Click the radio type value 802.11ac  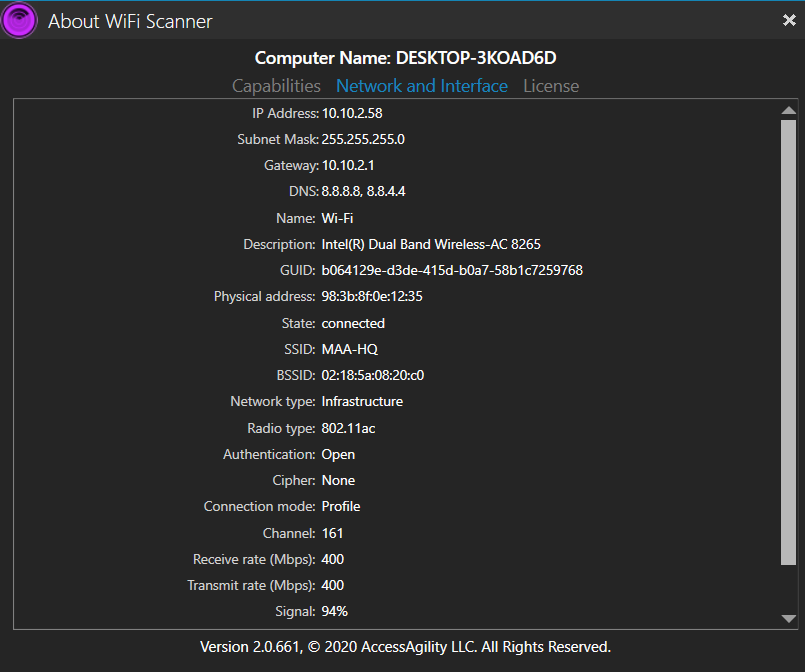pos(348,429)
